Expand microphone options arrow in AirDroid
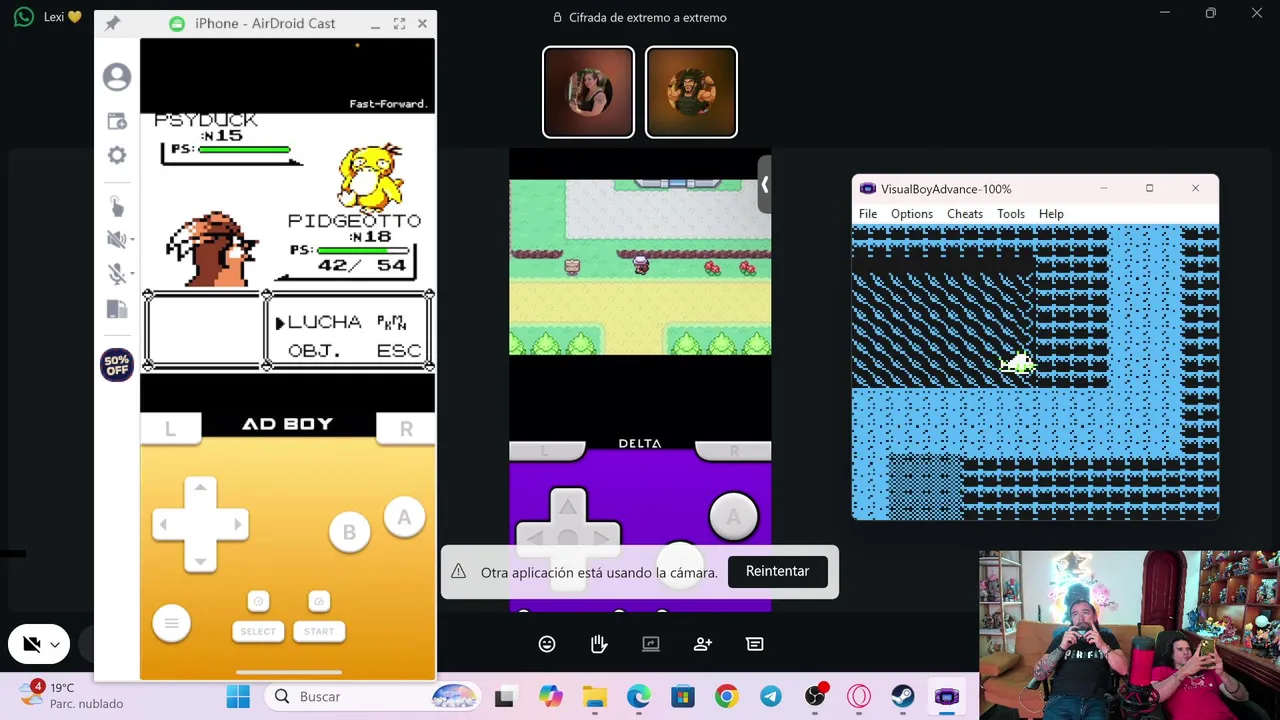The height and width of the screenshot is (720, 1280). click(x=132, y=275)
